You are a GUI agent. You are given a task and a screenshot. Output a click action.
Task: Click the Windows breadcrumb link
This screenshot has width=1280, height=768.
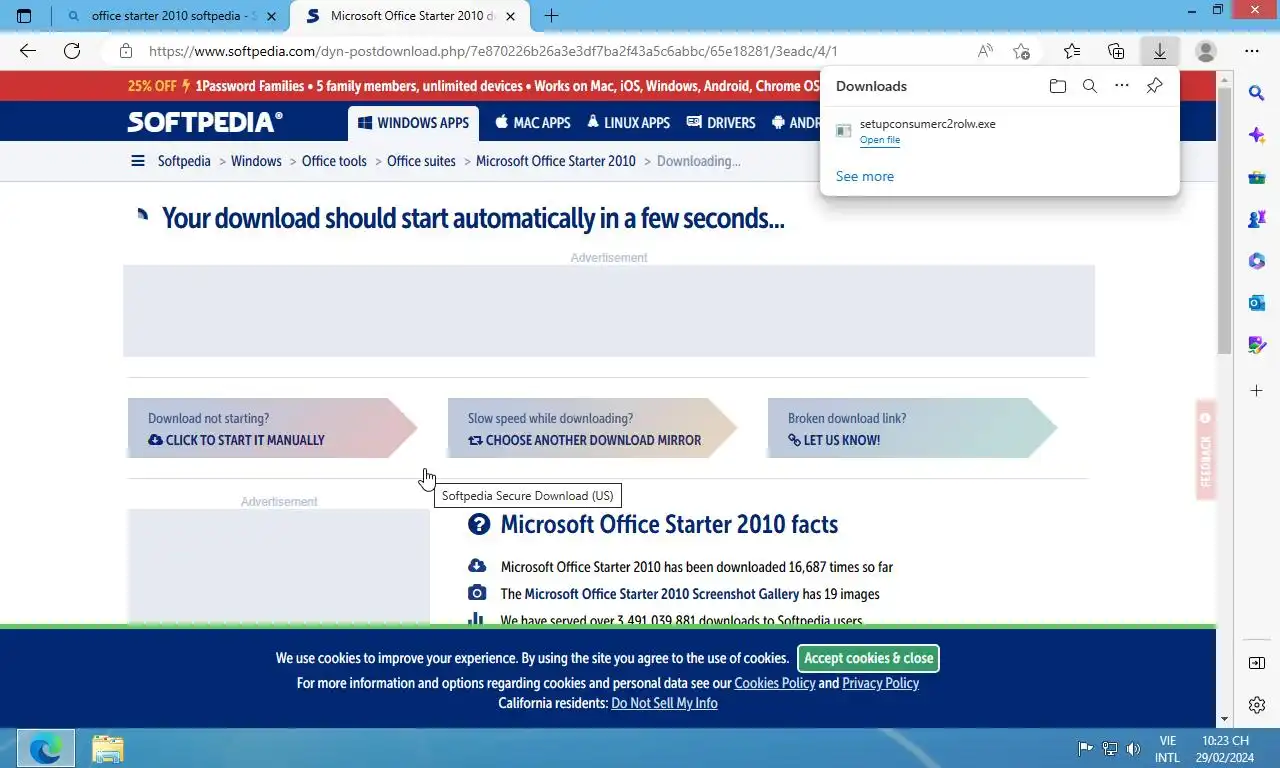click(256, 161)
